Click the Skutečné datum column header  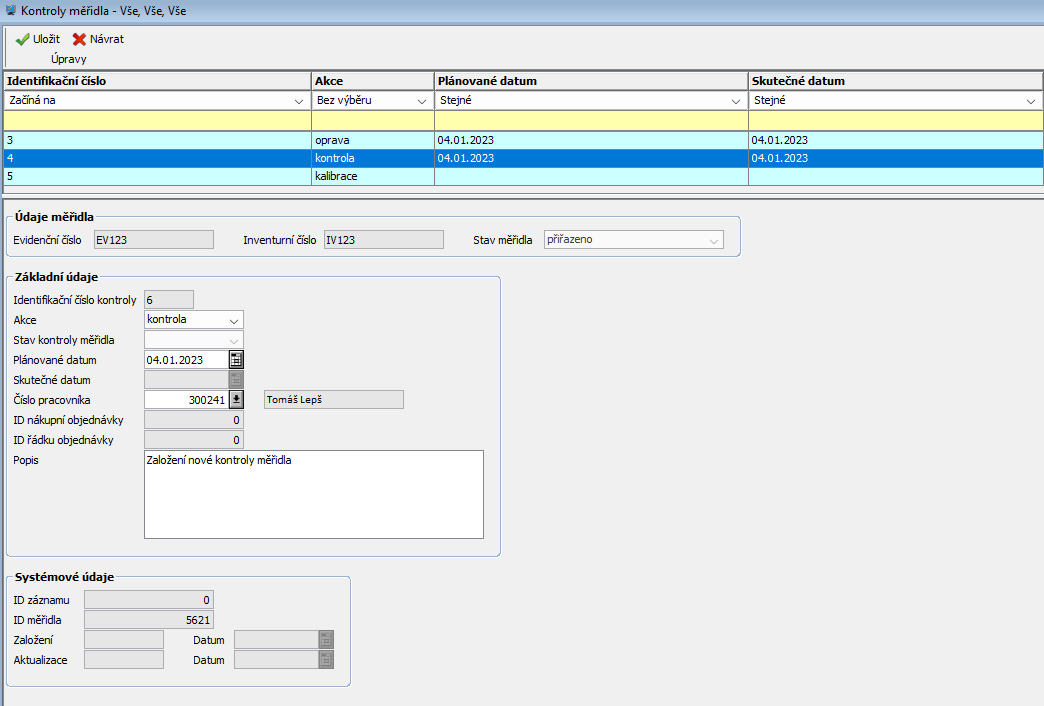[895, 80]
